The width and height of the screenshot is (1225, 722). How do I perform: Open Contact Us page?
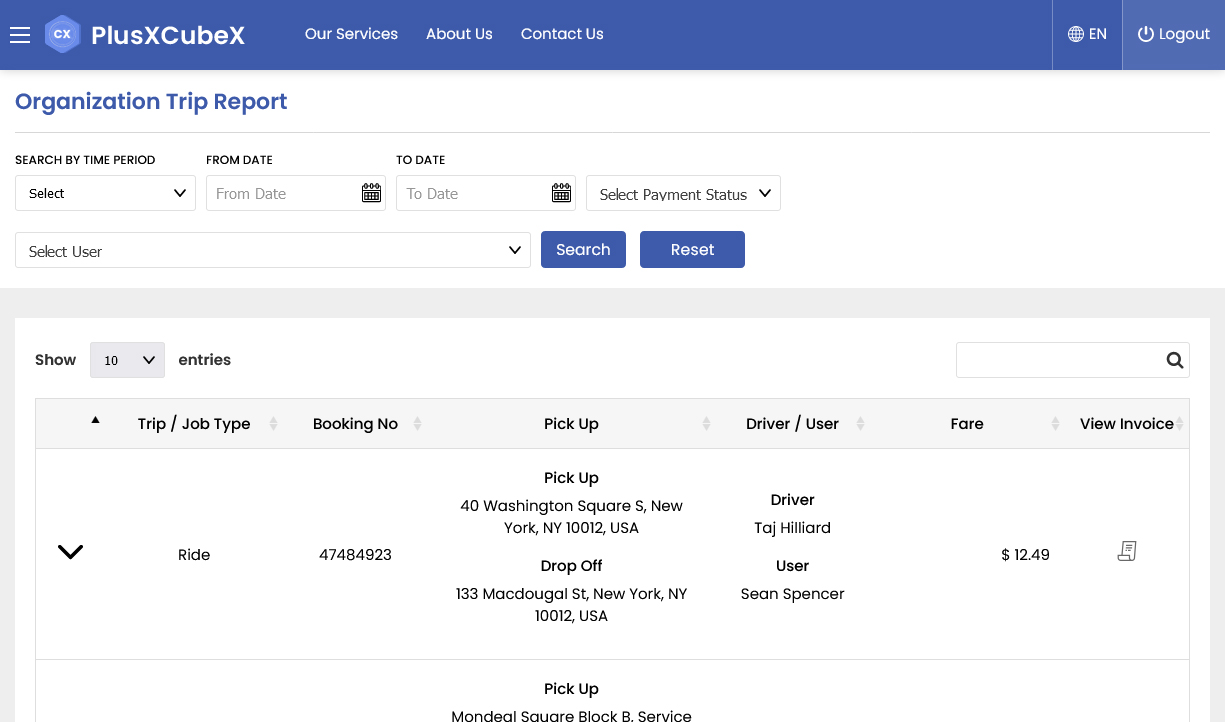click(x=562, y=34)
